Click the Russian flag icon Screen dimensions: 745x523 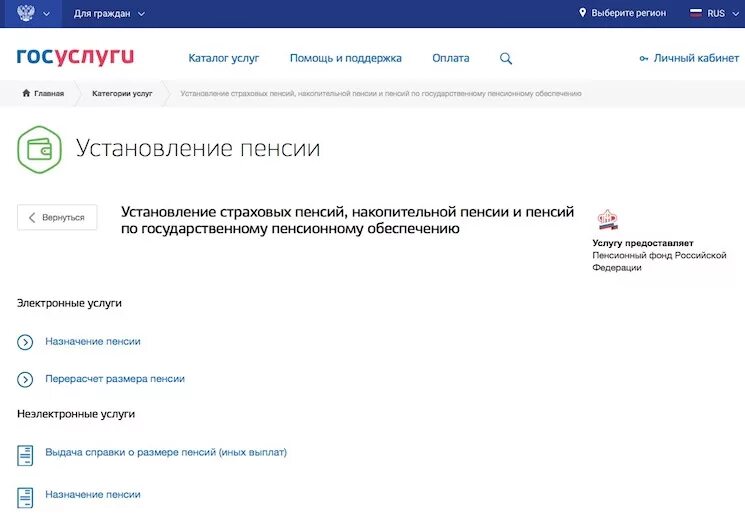(x=696, y=13)
